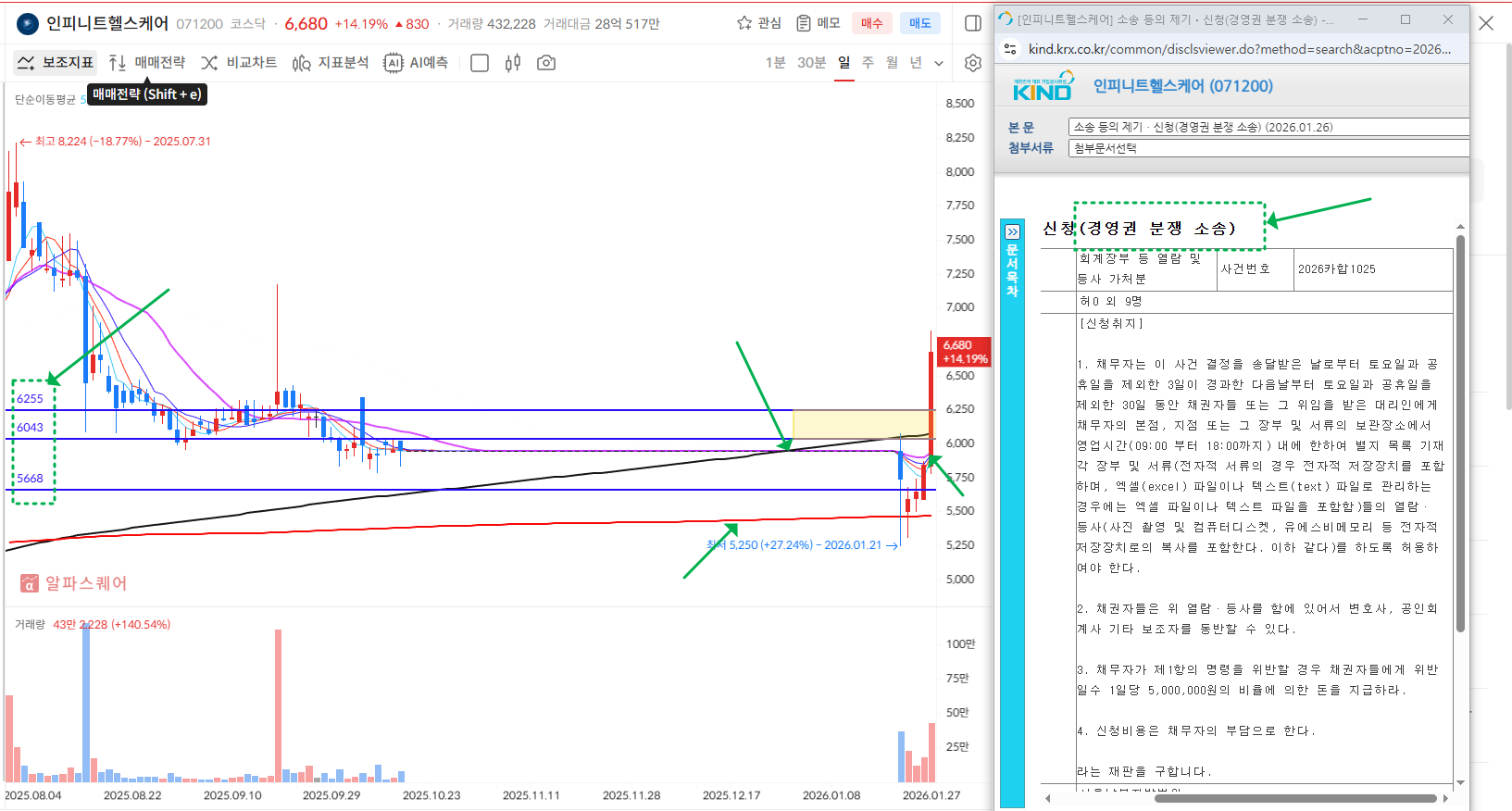Add stock to 관심 watchlist star

tap(758, 23)
